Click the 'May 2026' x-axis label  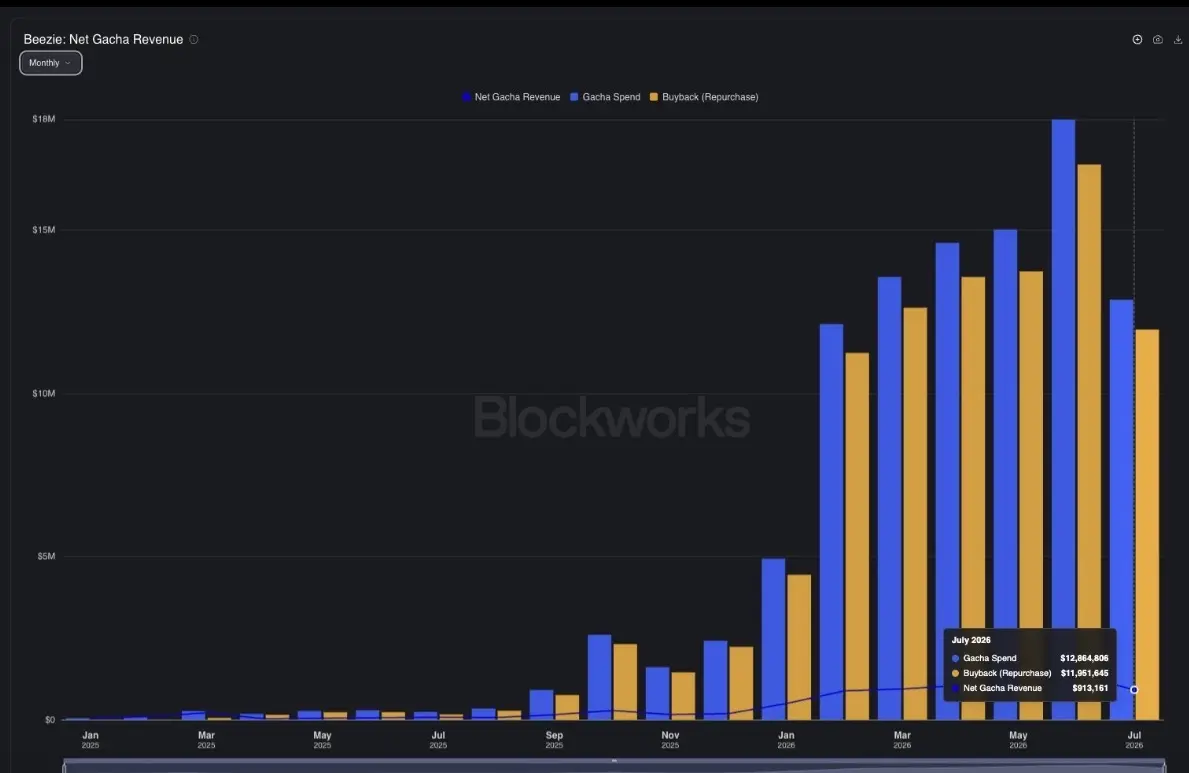point(1018,740)
